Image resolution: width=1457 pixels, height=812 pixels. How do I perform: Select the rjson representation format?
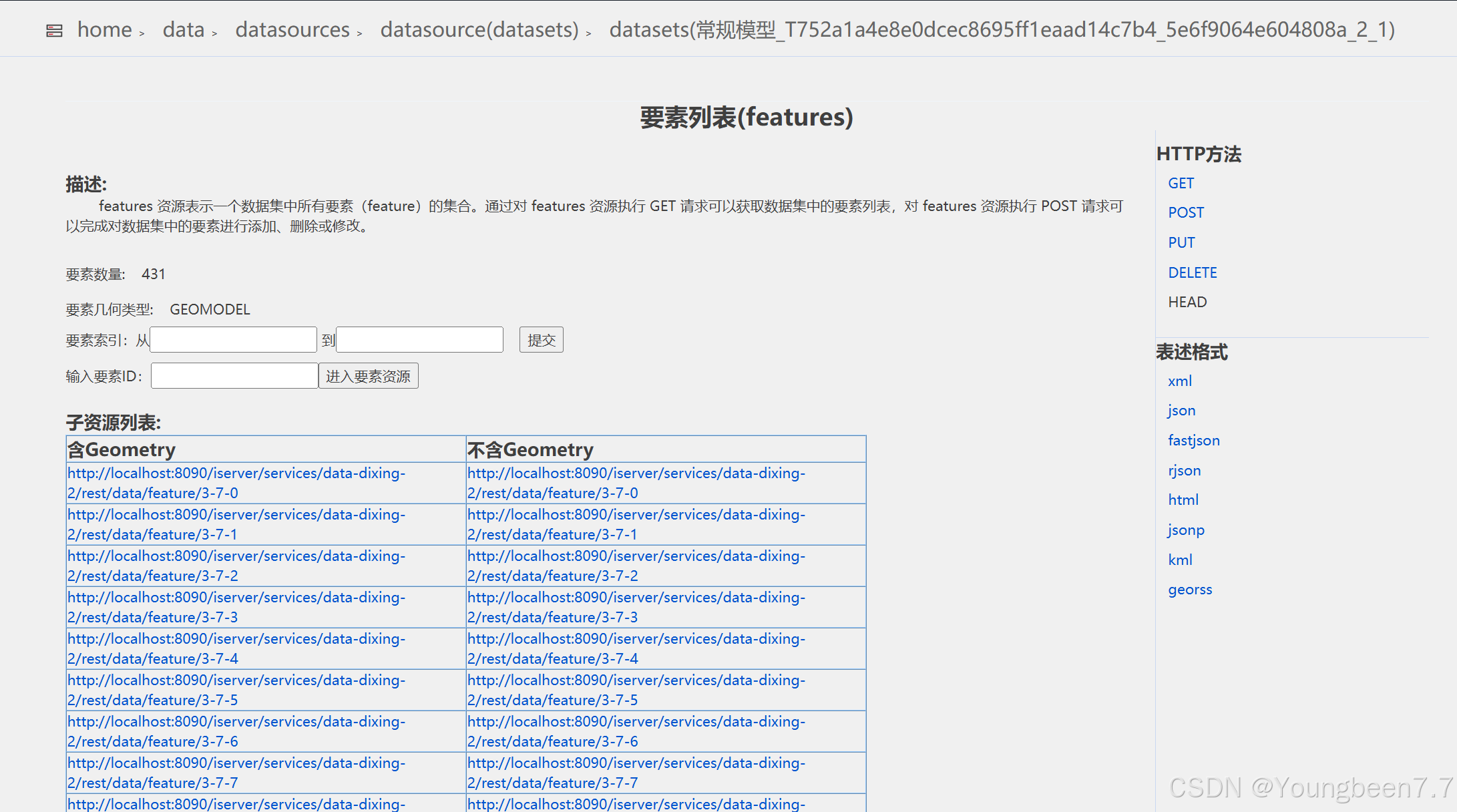[1184, 470]
